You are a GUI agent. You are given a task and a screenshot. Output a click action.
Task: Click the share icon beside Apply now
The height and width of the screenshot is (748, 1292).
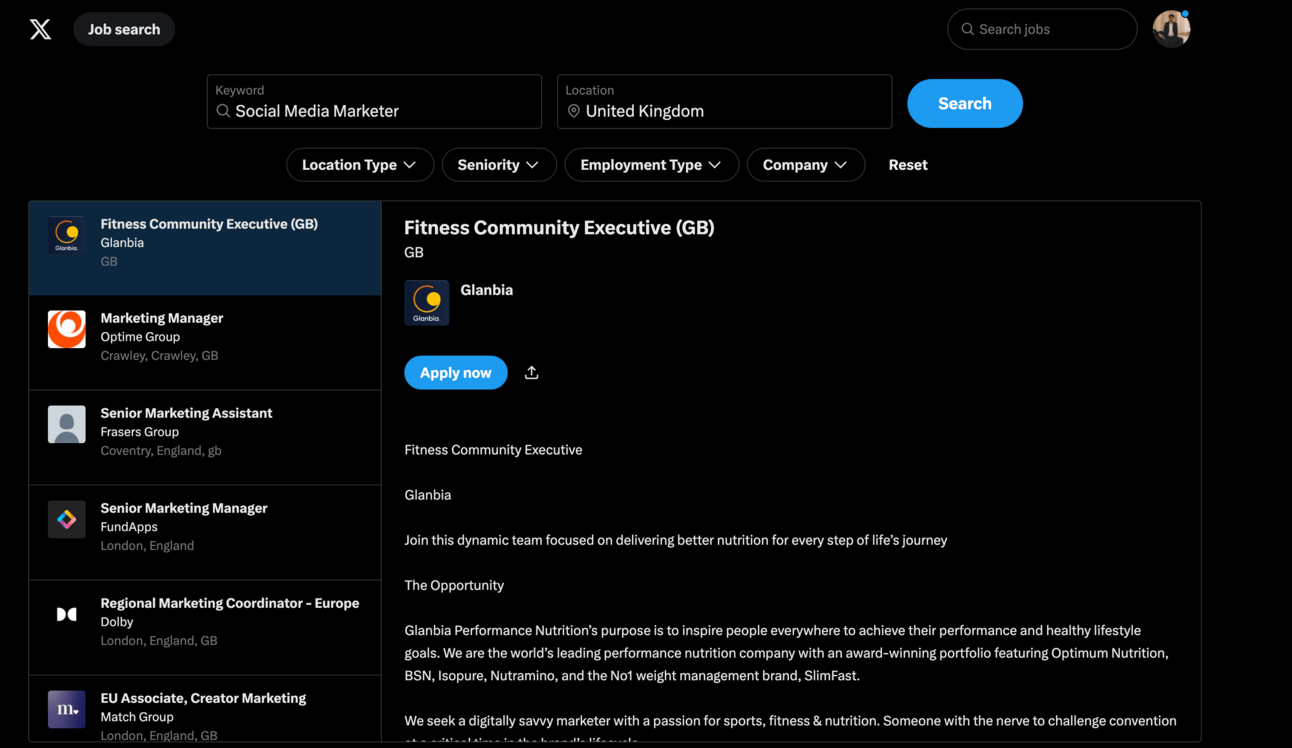[532, 373]
